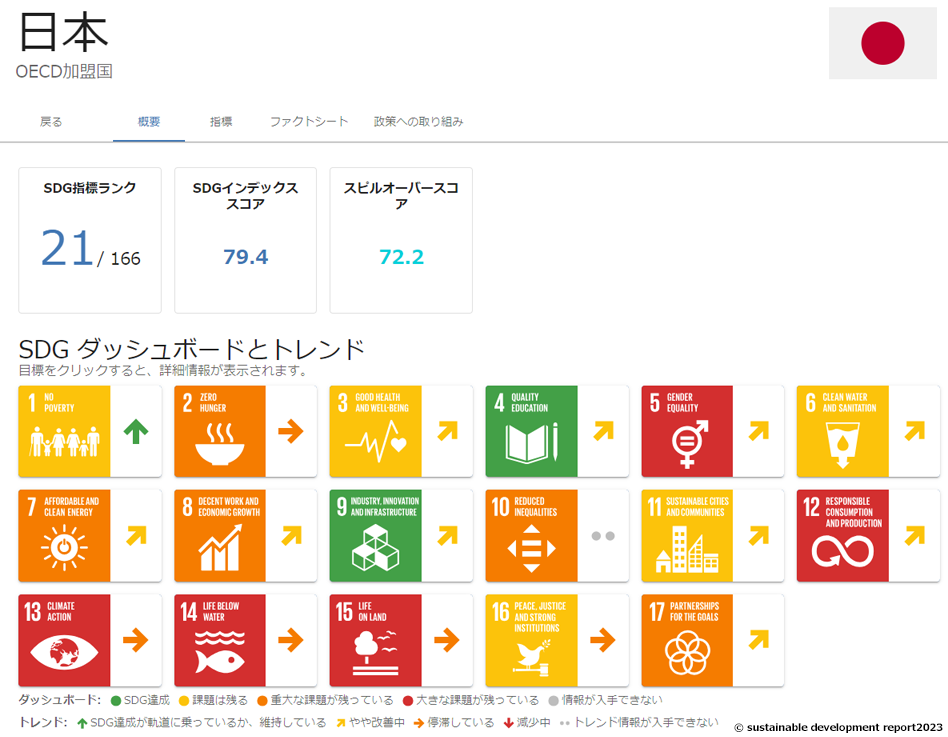Open the SDG 1 No Poverty tile
The width and height of the screenshot is (948, 737).
(64, 431)
